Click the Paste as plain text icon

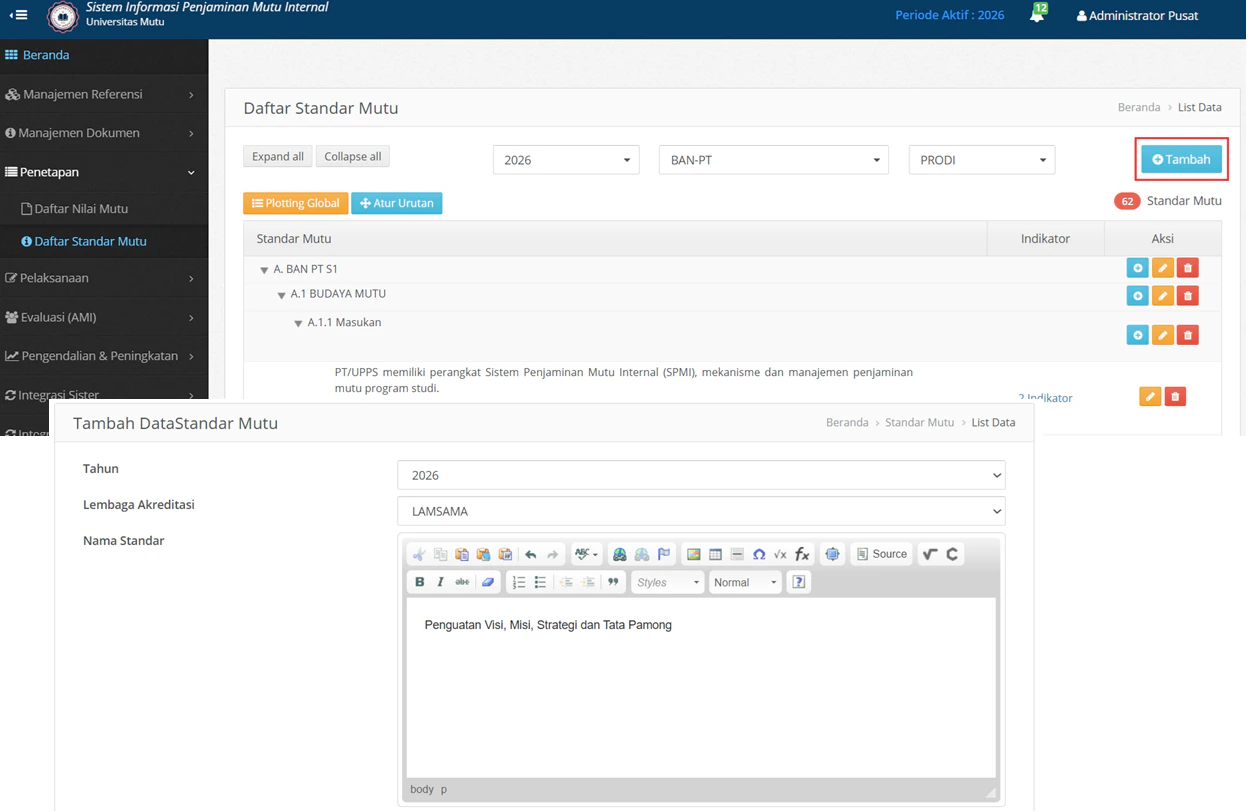point(484,554)
